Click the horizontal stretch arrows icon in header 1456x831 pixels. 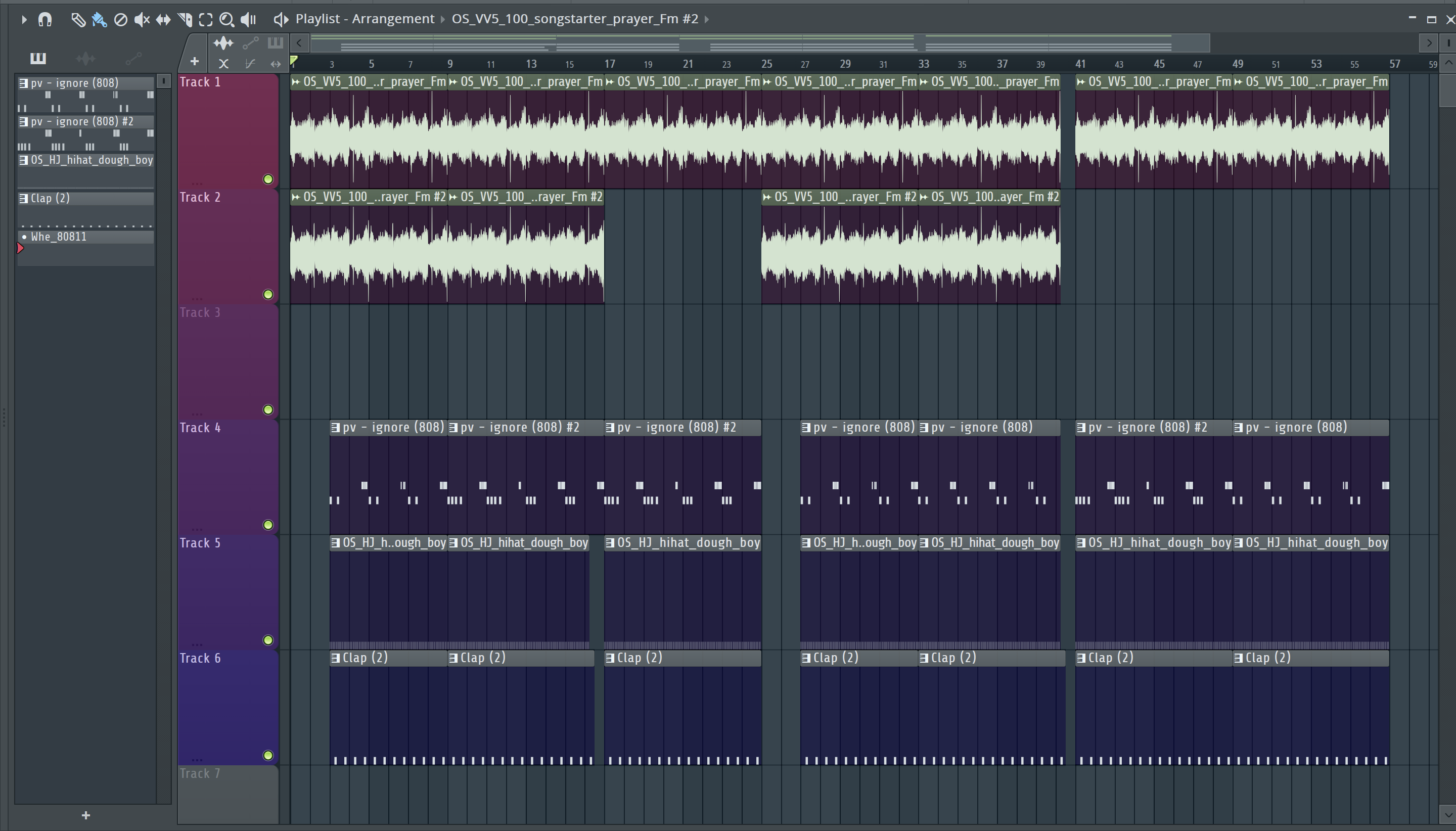click(x=276, y=64)
